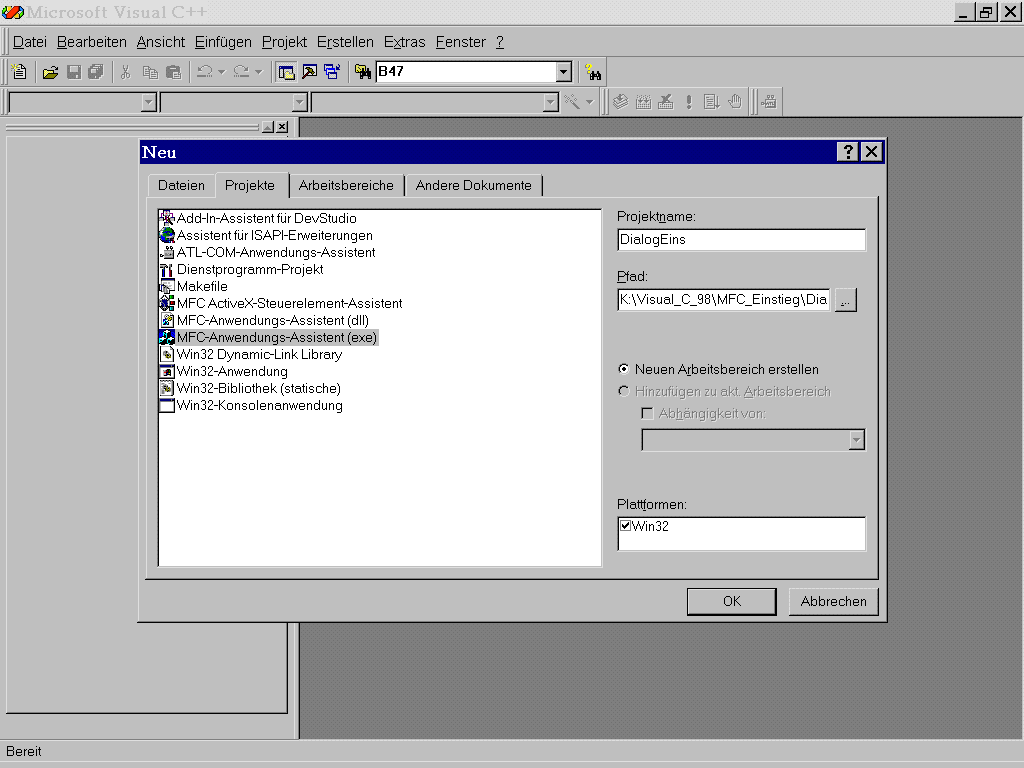Click the Projektname input field
Viewport: 1024px width, 768px height.
[x=741, y=240]
